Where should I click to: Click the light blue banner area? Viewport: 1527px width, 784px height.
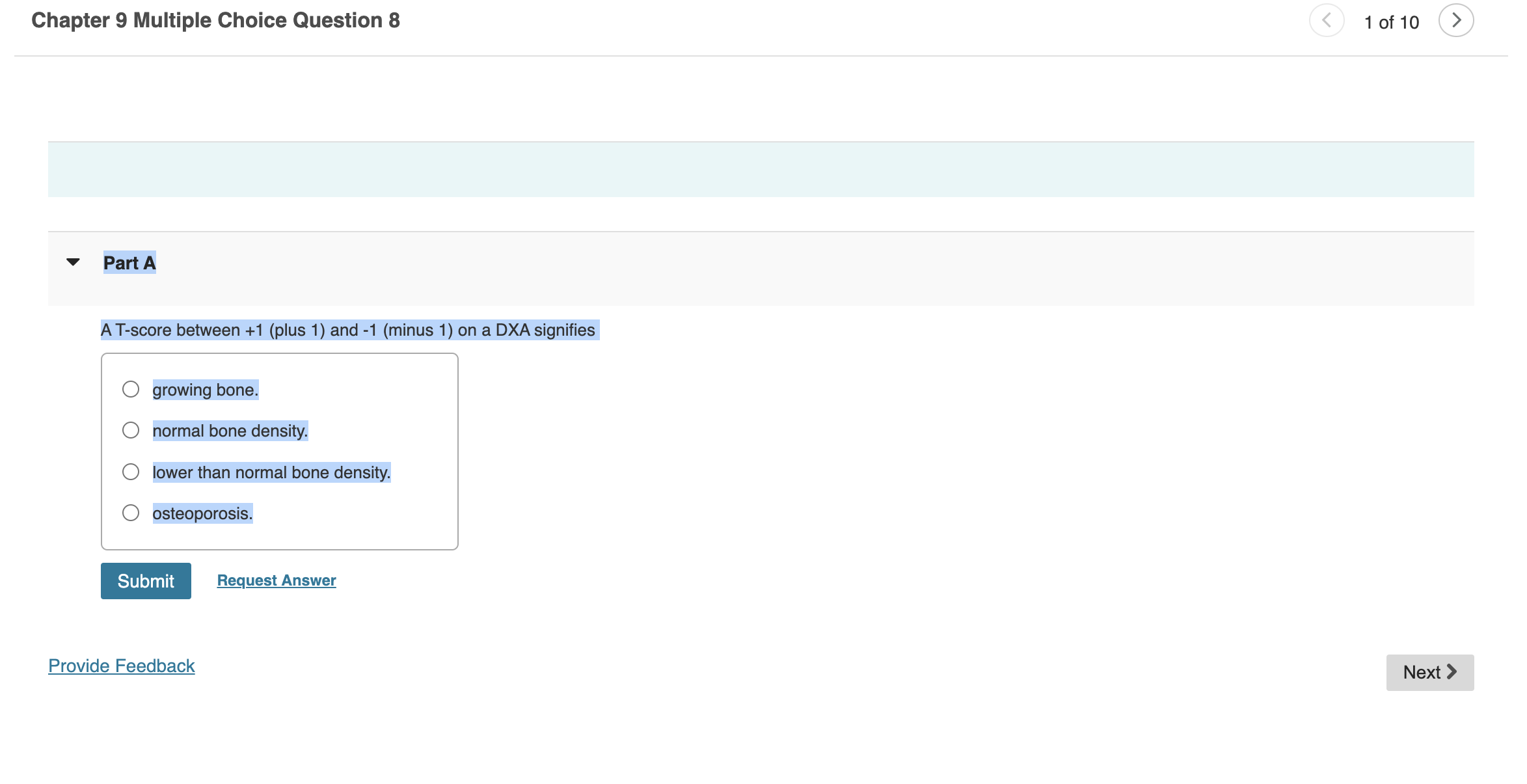(x=761, y=169)
